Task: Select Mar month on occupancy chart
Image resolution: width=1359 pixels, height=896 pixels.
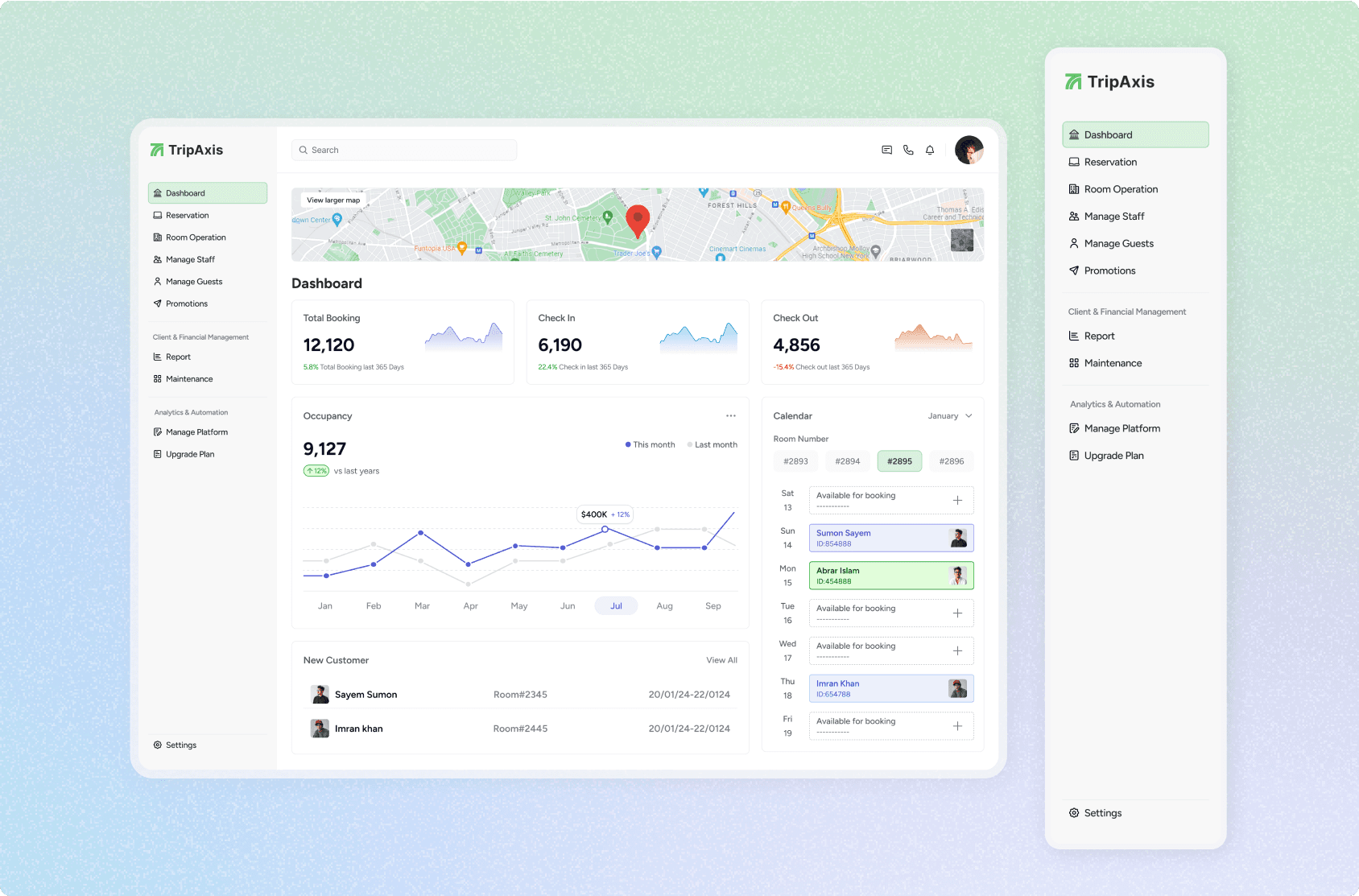Action: [x=422, y=606]
